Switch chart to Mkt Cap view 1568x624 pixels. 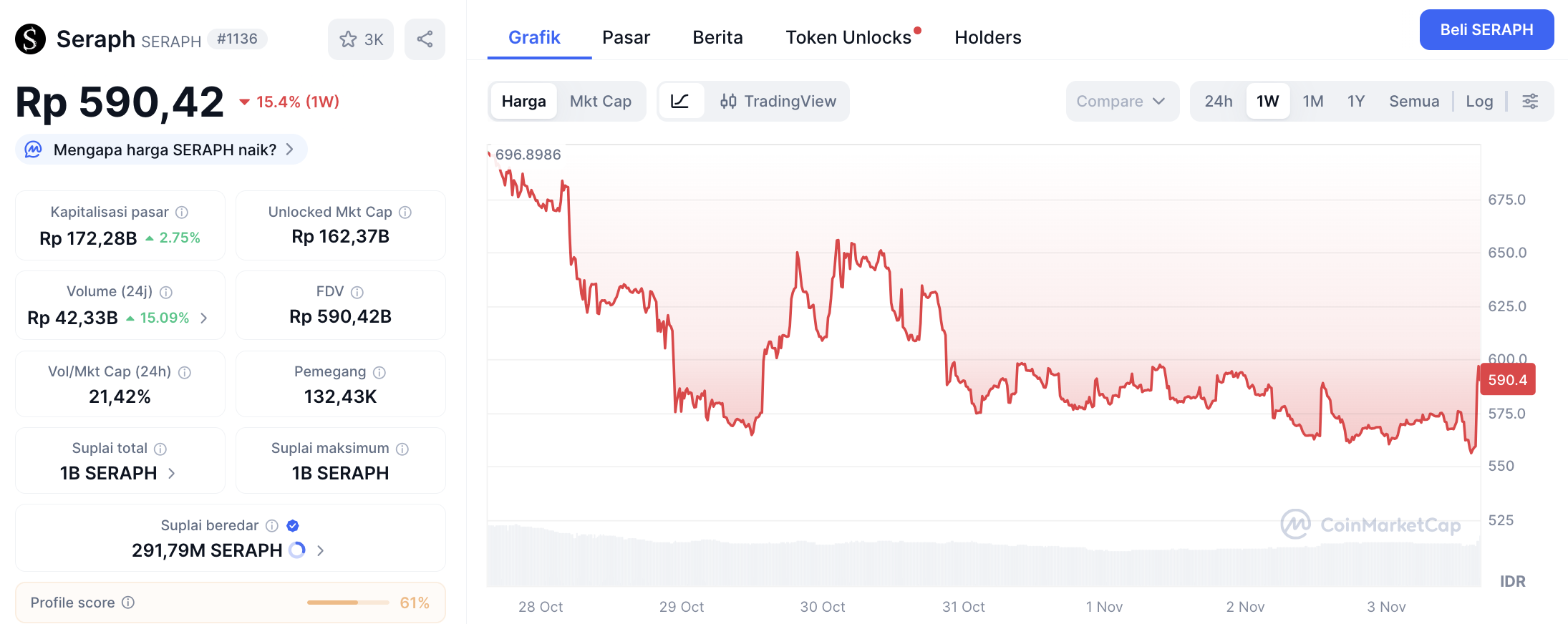pos(600,101)
